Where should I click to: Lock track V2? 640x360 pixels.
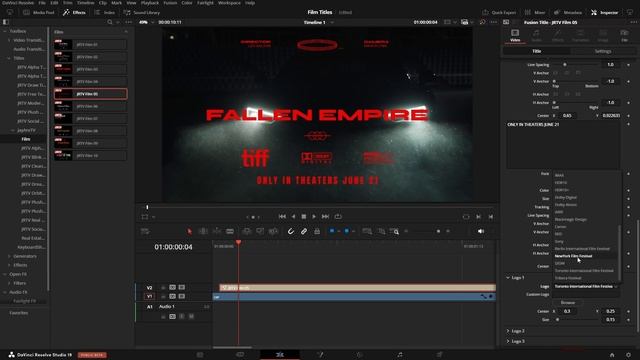point(163,287)
